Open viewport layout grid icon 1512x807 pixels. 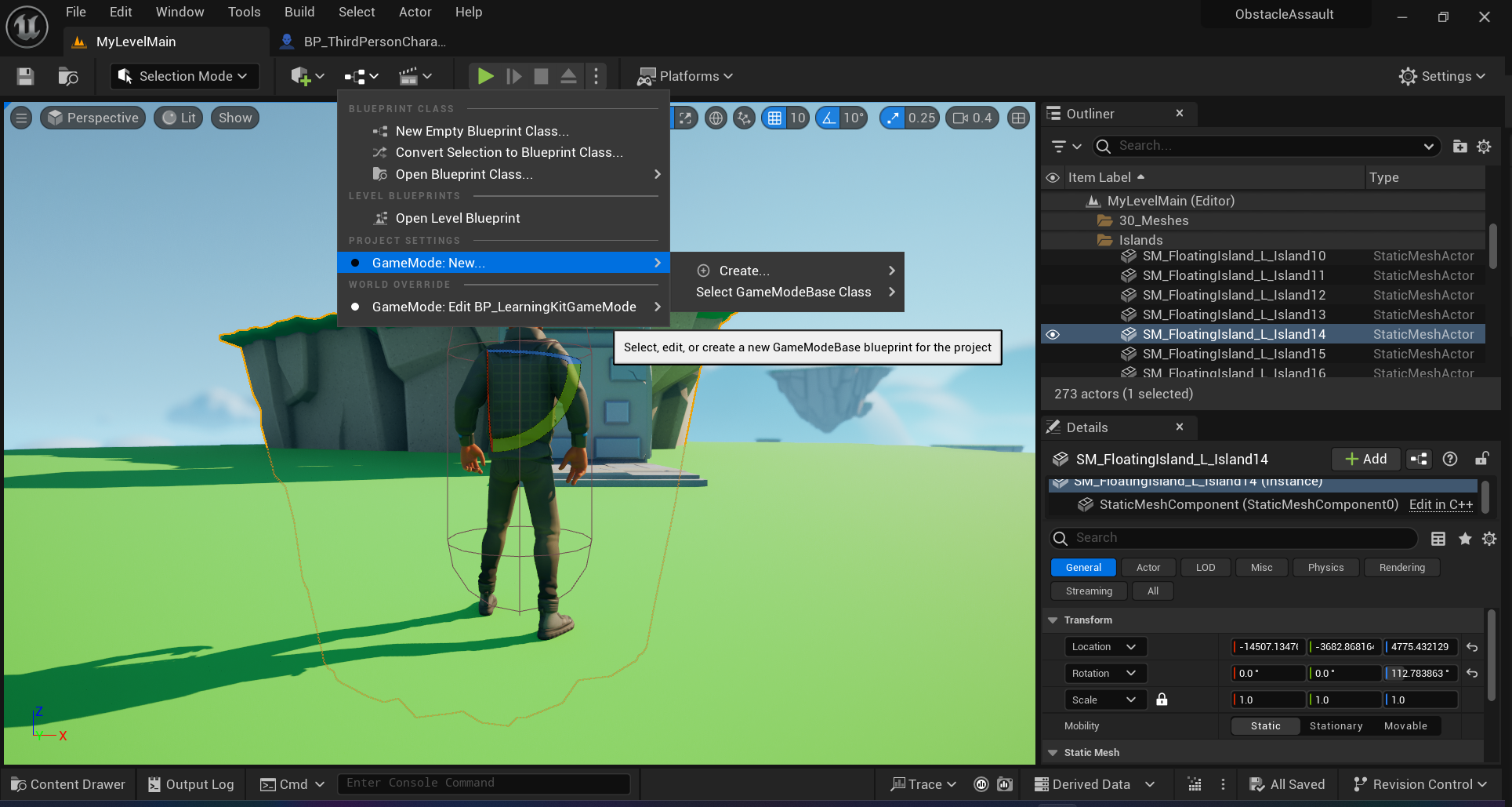1018,118
